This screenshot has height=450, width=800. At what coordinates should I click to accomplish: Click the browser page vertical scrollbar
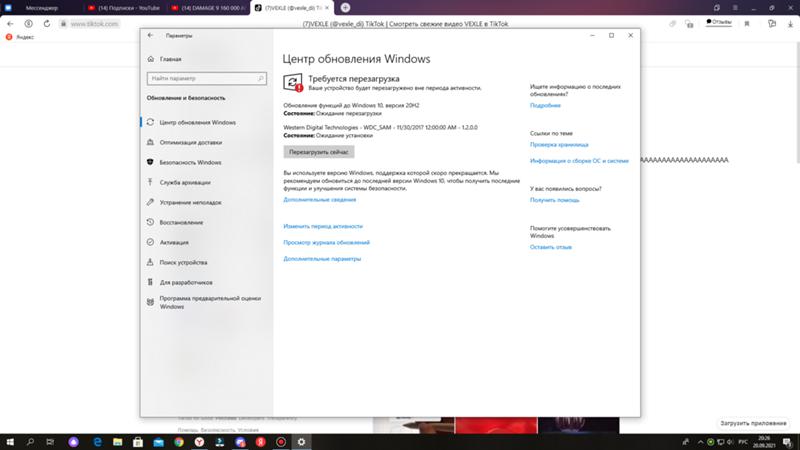pos(796,102)
